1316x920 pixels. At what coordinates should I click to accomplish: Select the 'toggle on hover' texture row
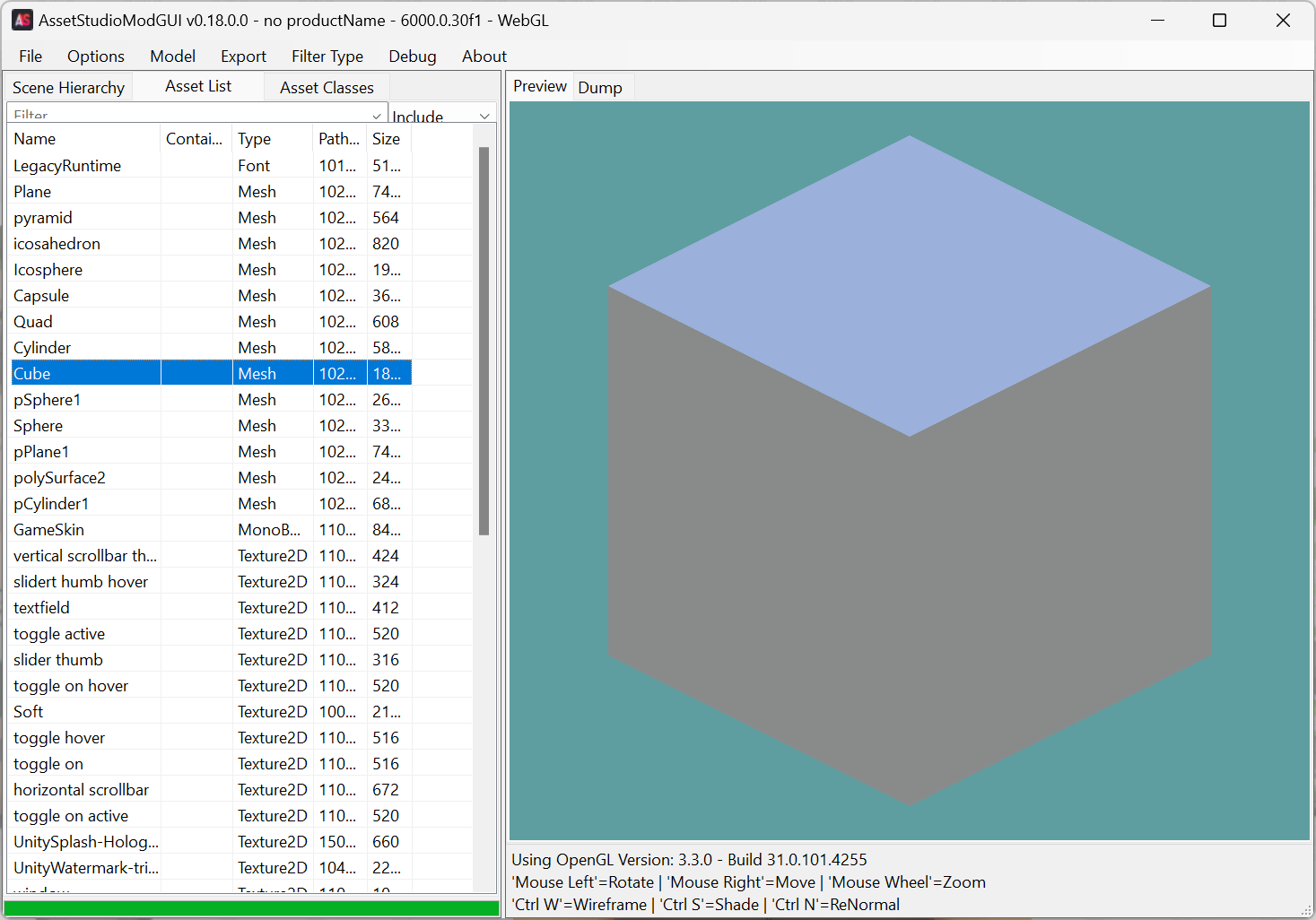pos(211,686)
